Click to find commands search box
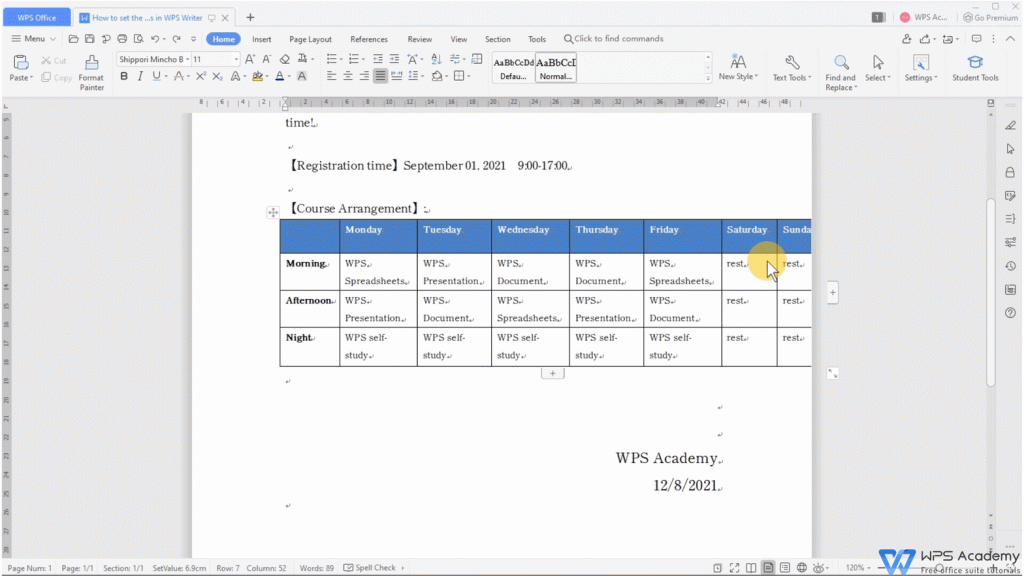 (613, 39)
